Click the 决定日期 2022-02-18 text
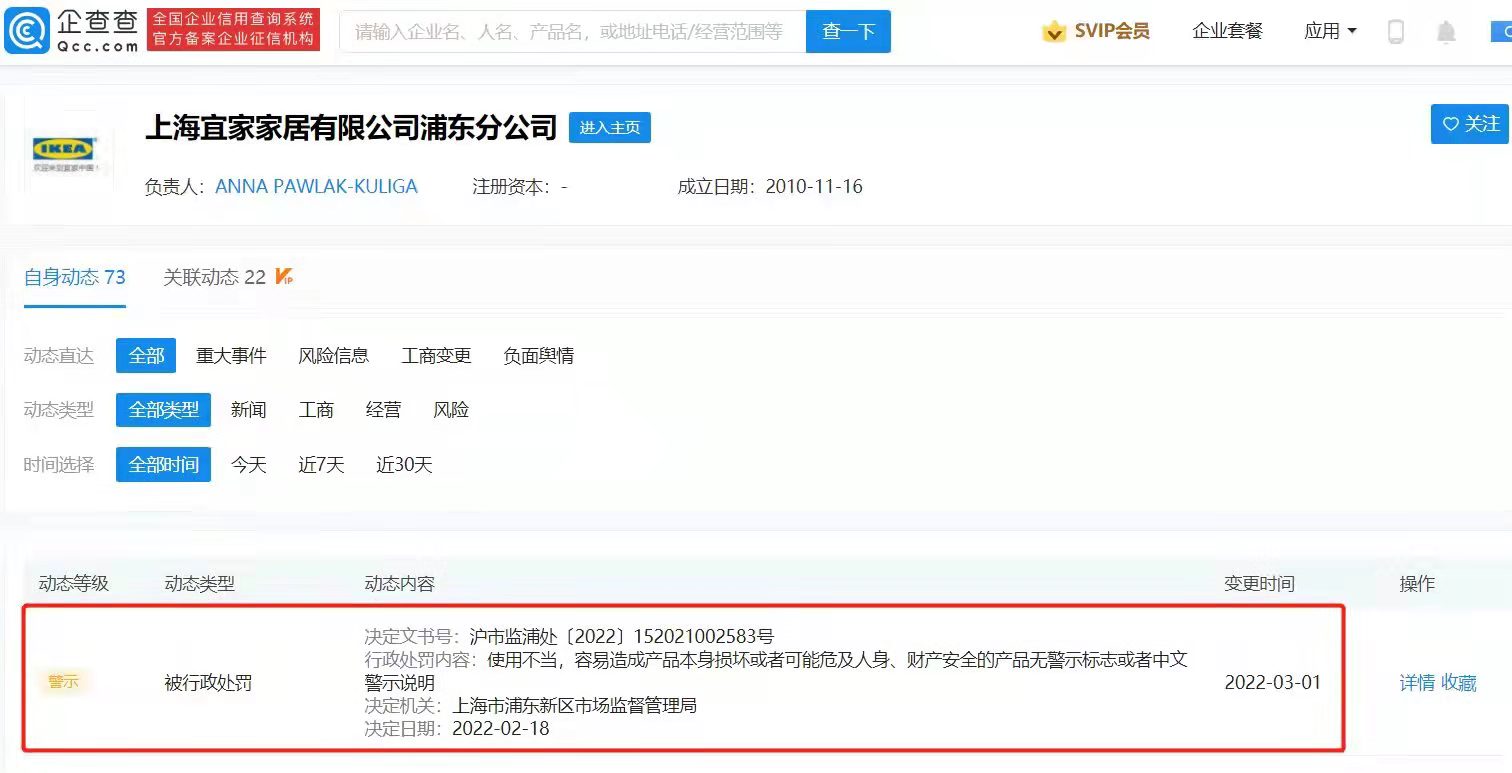 457,729
